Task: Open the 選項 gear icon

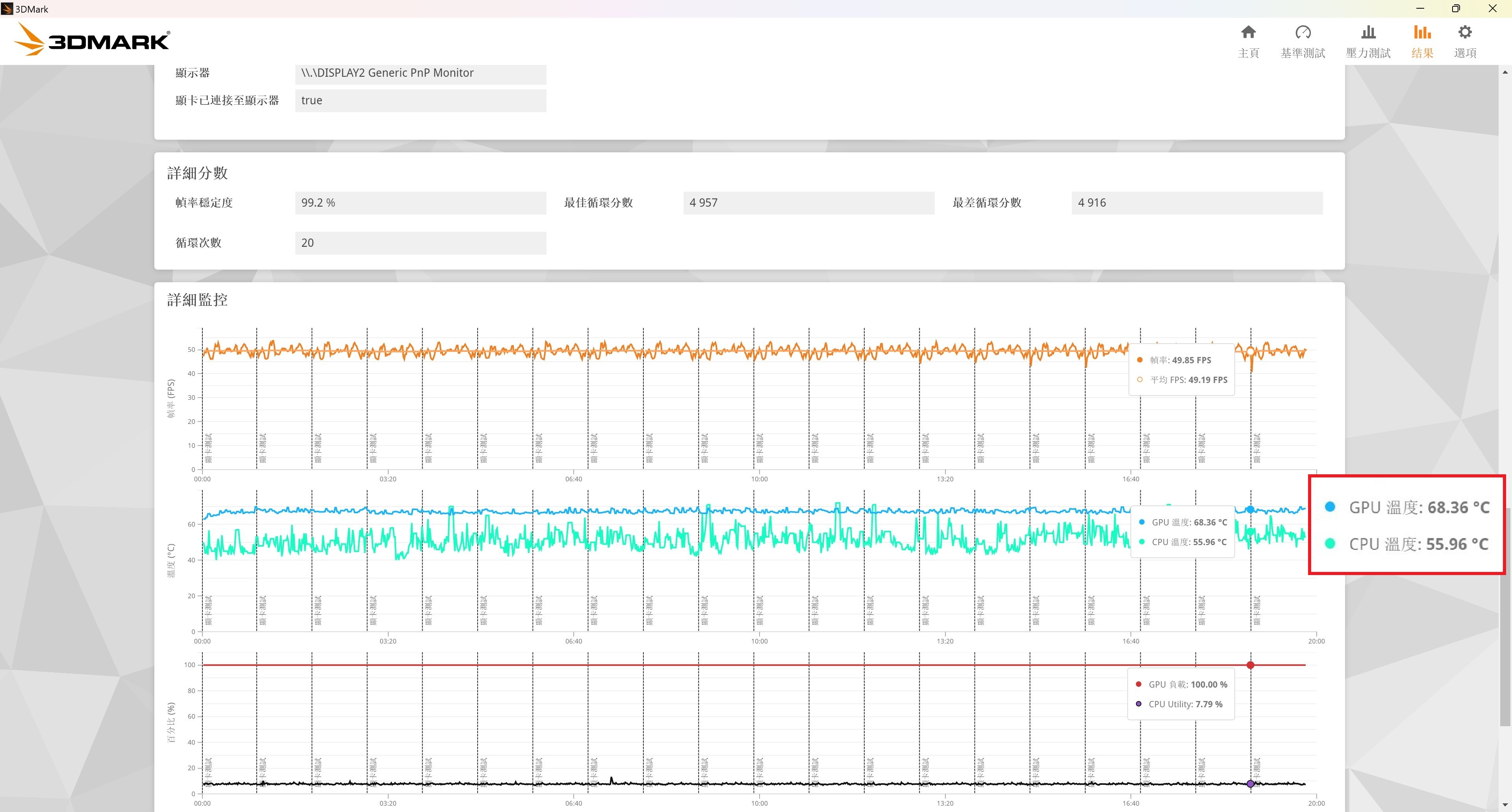Action: (1465, 32)
